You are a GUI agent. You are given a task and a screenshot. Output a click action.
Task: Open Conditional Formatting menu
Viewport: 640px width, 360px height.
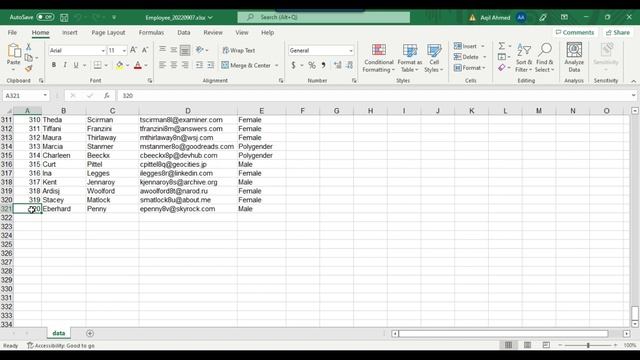[379, 58]
